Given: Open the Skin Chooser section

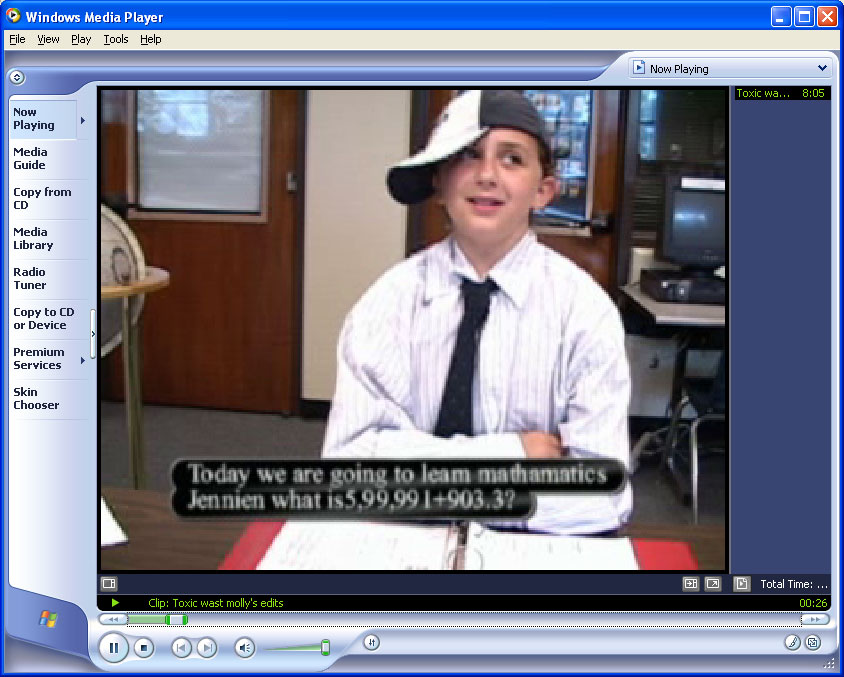Looking at the screenshot, I should 36,399.
